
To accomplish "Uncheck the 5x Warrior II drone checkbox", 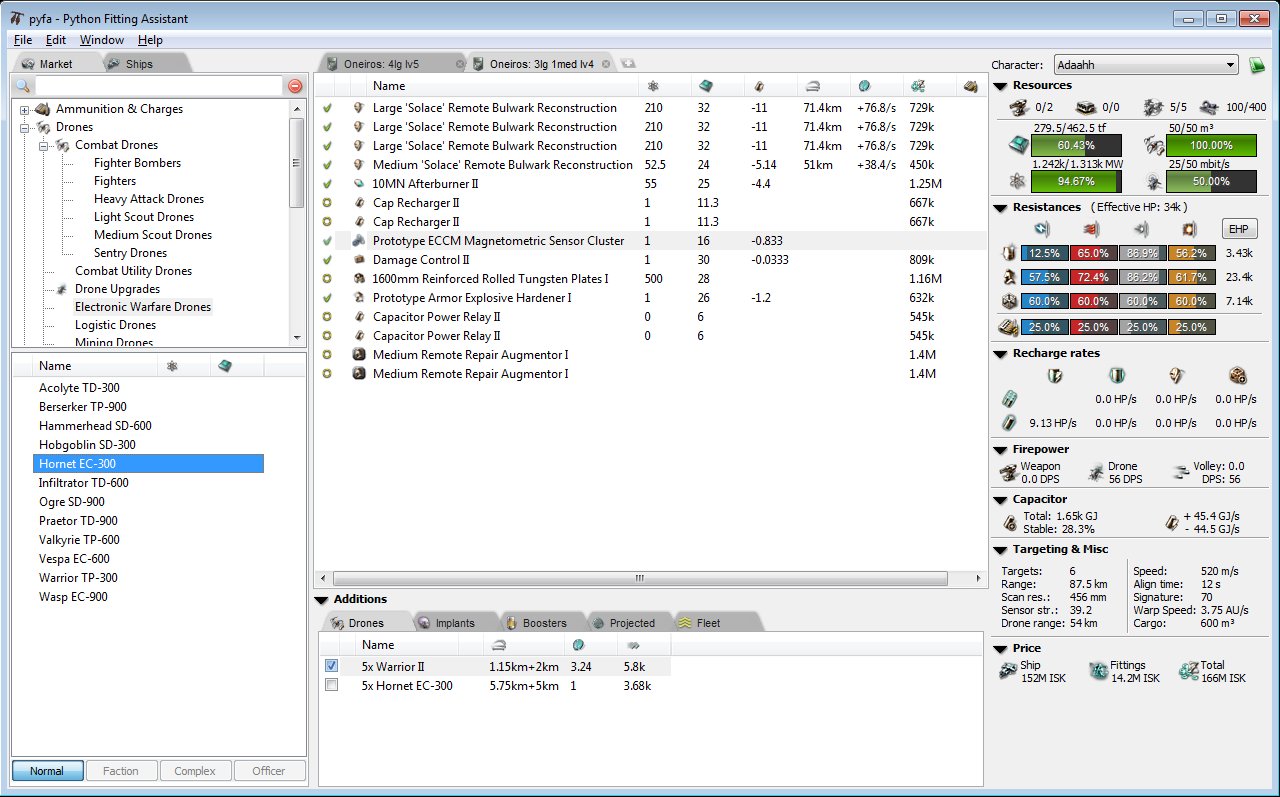I will pyautogui.click(x=332, y=666).
